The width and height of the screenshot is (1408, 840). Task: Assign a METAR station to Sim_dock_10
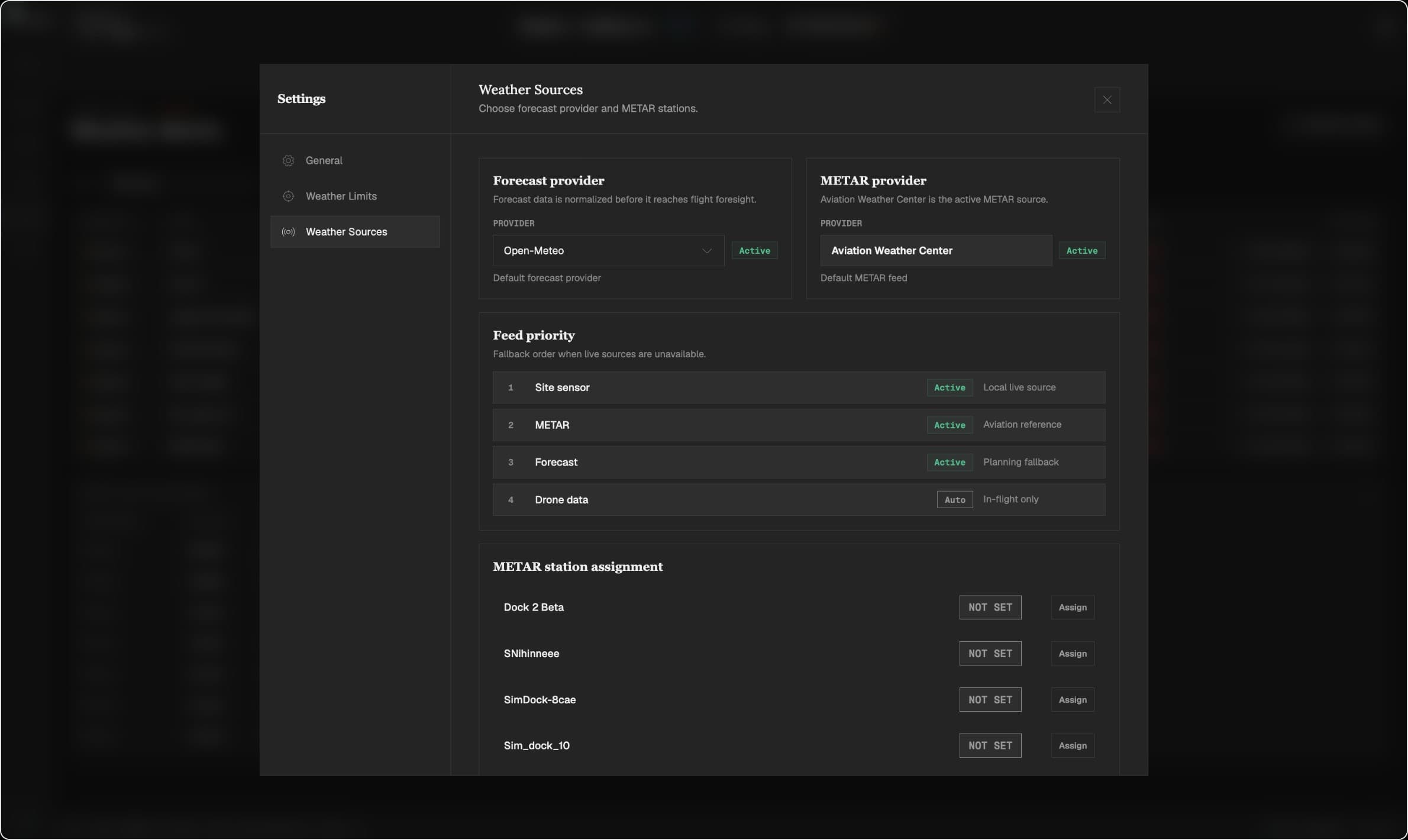[1072, 746]
